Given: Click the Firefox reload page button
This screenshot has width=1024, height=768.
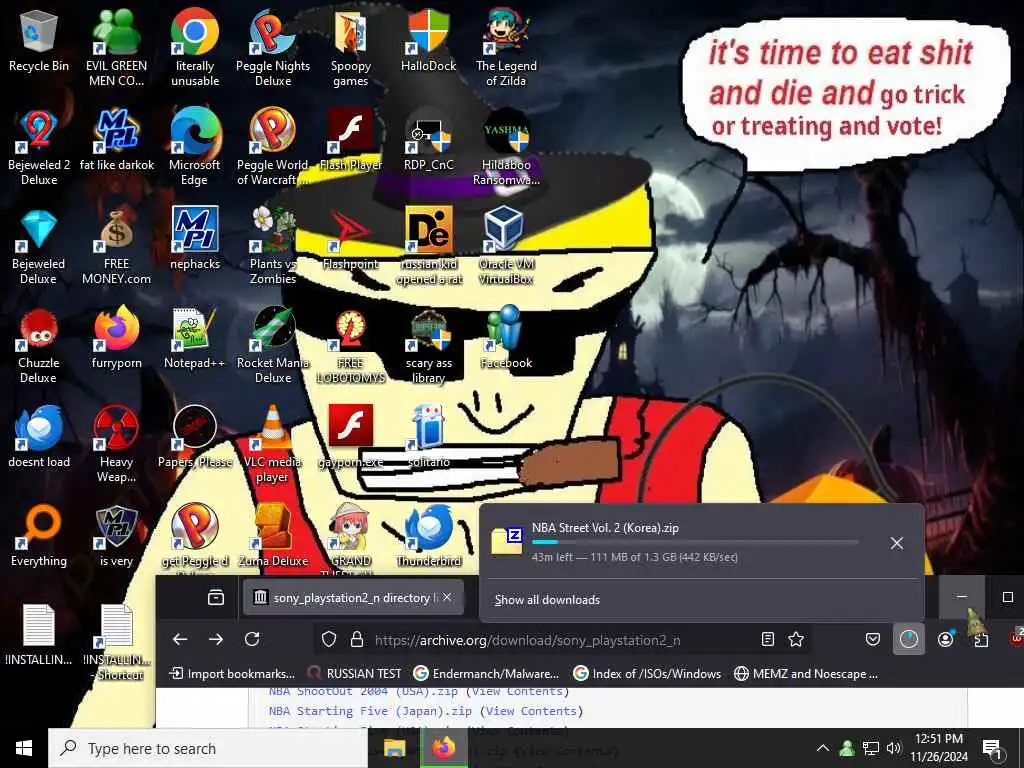Looking at the screenshot, I should (252, 639).
